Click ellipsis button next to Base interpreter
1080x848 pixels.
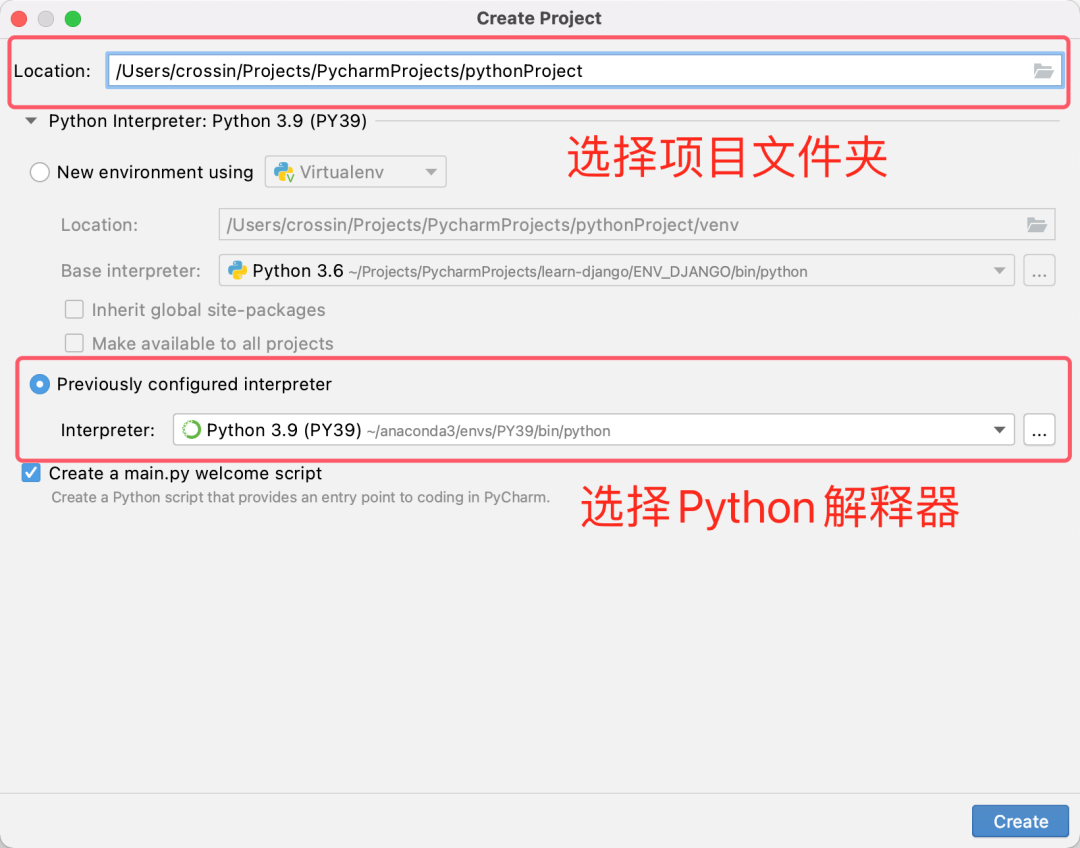coord(1039,271)
